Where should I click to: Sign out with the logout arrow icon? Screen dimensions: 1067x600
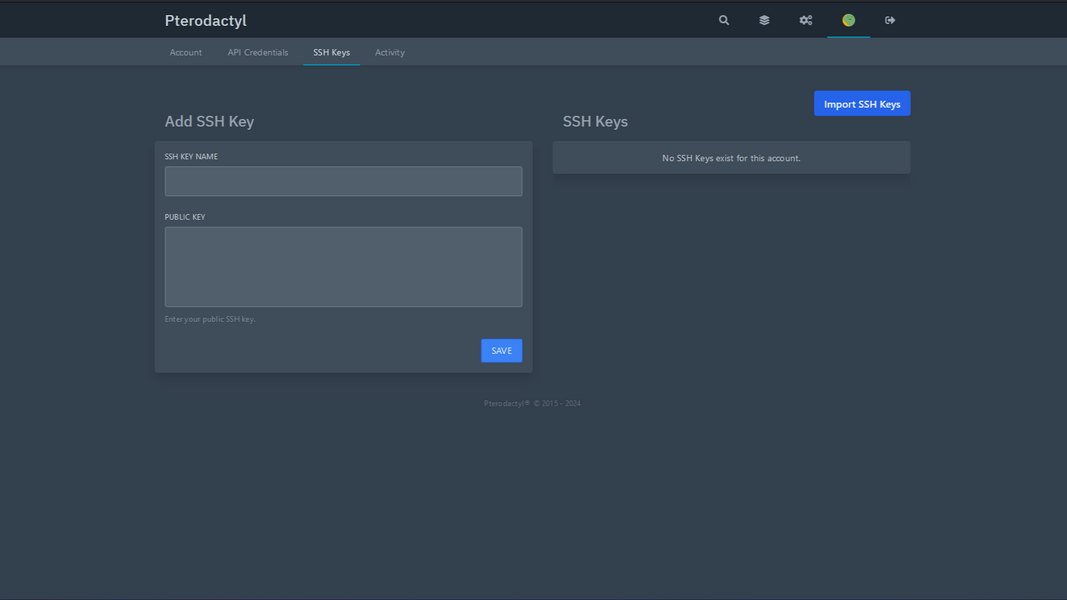pyautogui.click(x=889, y=20)
